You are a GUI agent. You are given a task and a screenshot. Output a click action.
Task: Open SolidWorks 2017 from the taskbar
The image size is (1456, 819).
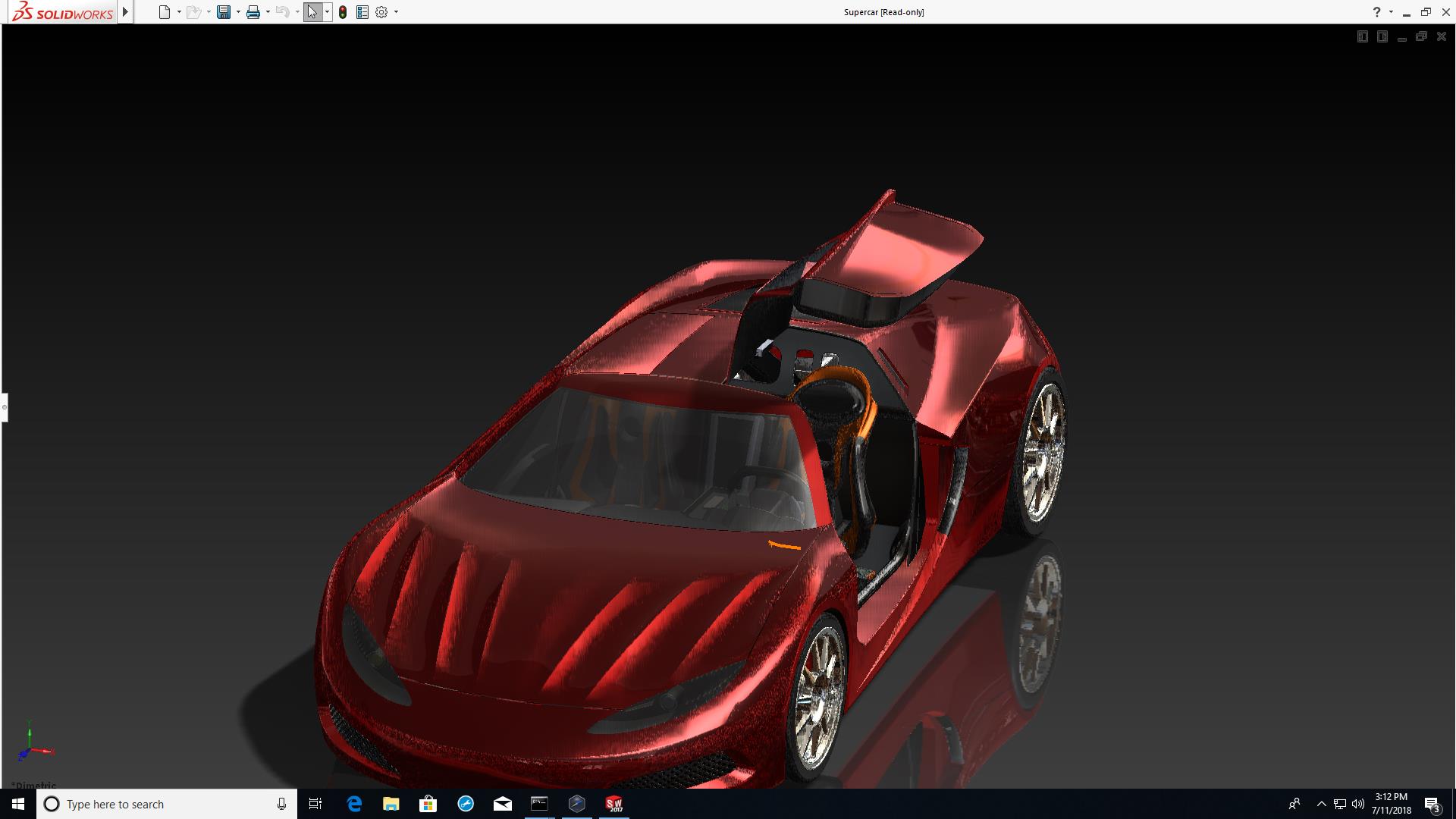pyautogui.click(x=613, y=804)
